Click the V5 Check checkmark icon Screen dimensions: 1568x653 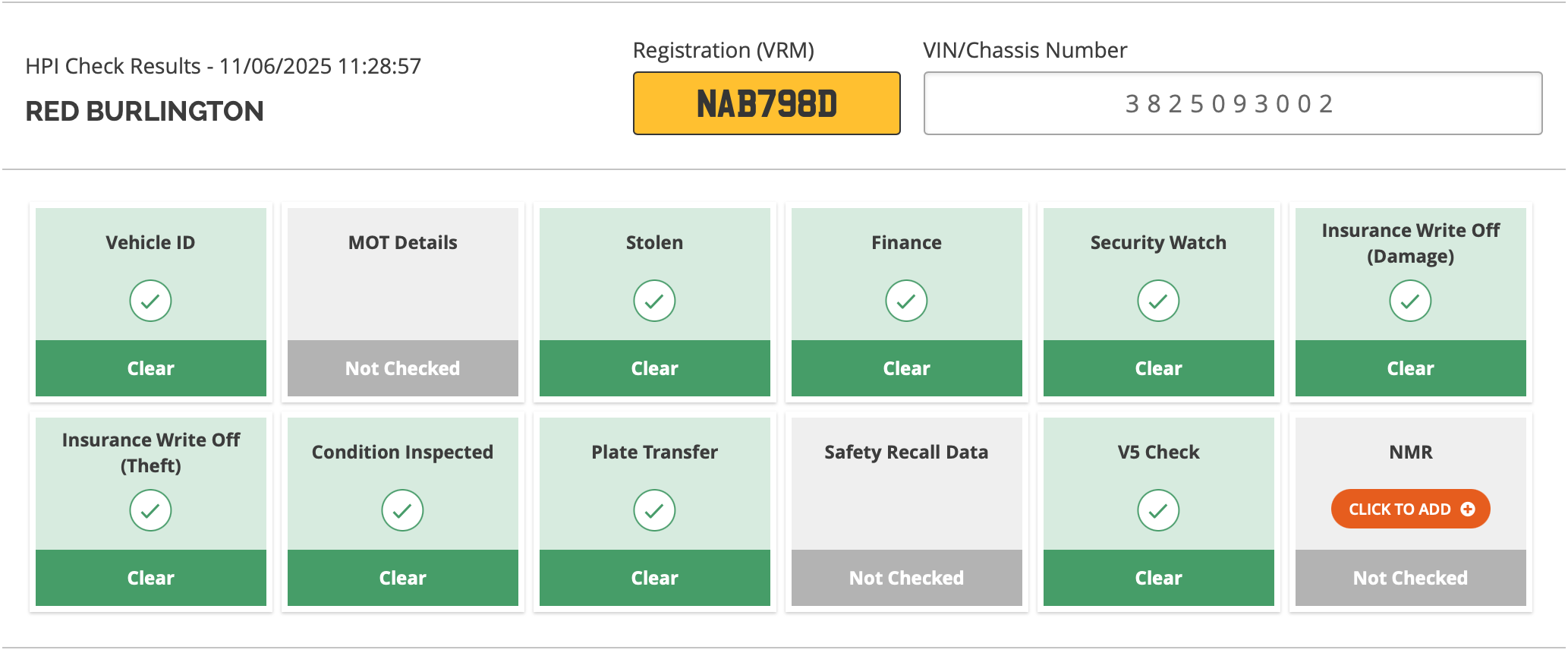pos(1158,511)
